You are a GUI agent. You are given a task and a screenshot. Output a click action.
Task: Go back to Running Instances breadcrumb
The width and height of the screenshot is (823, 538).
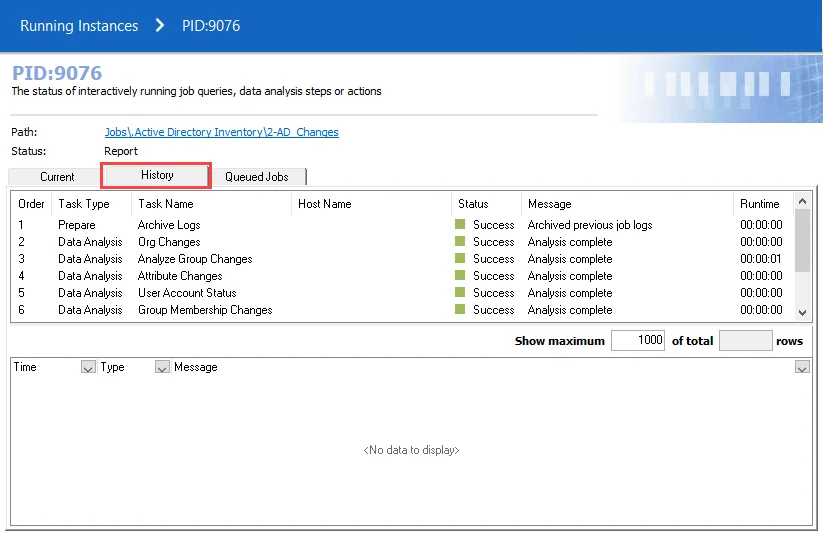point(79,26)
